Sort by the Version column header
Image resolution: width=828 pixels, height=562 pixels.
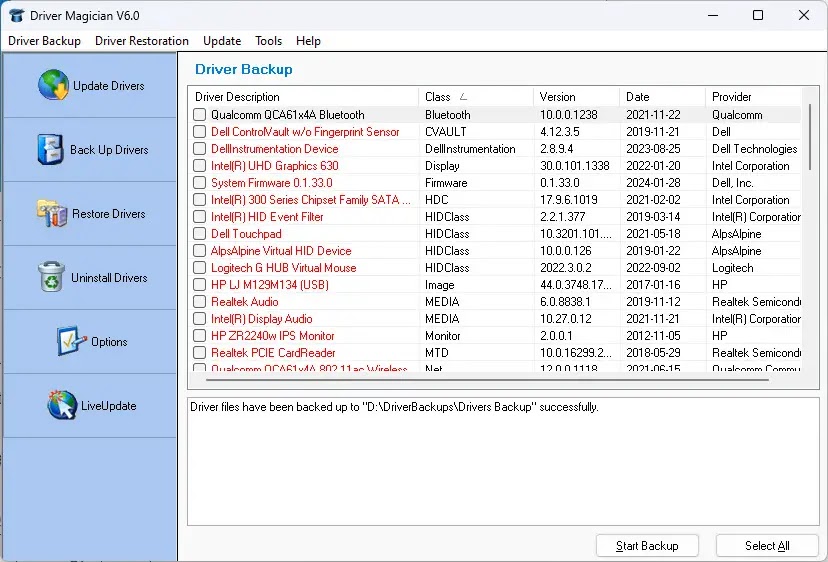577,97
